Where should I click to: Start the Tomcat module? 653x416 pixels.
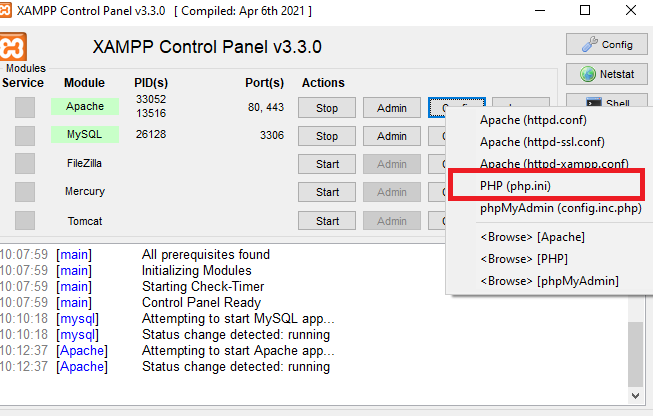click(326, 220)
